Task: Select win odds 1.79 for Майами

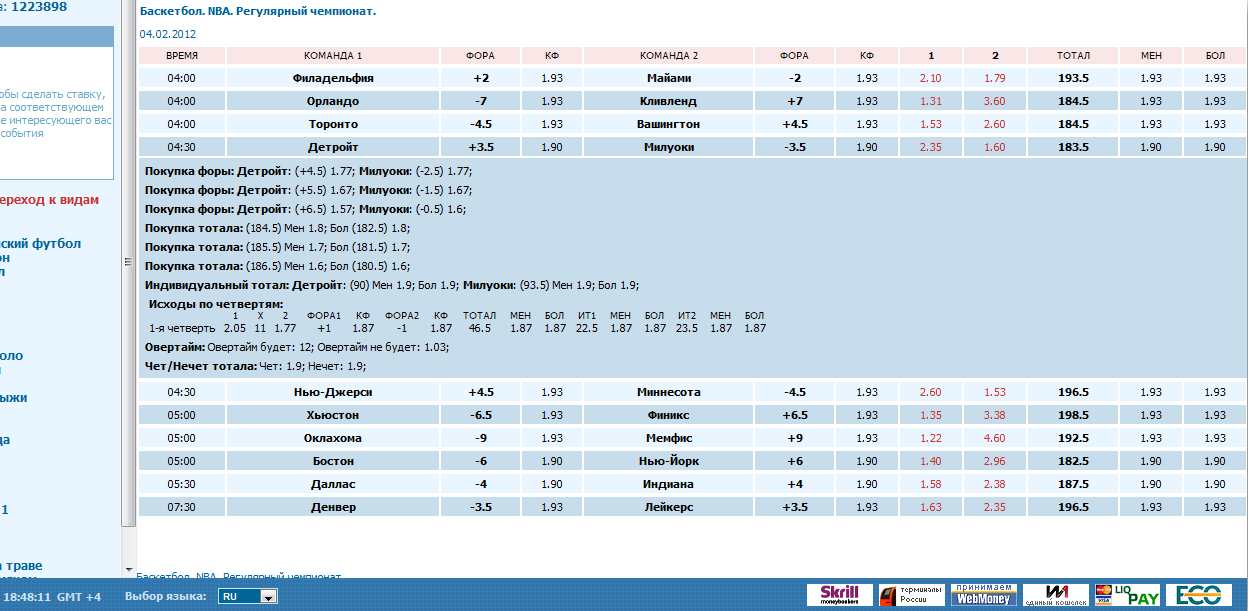Action: pos(995,78)
